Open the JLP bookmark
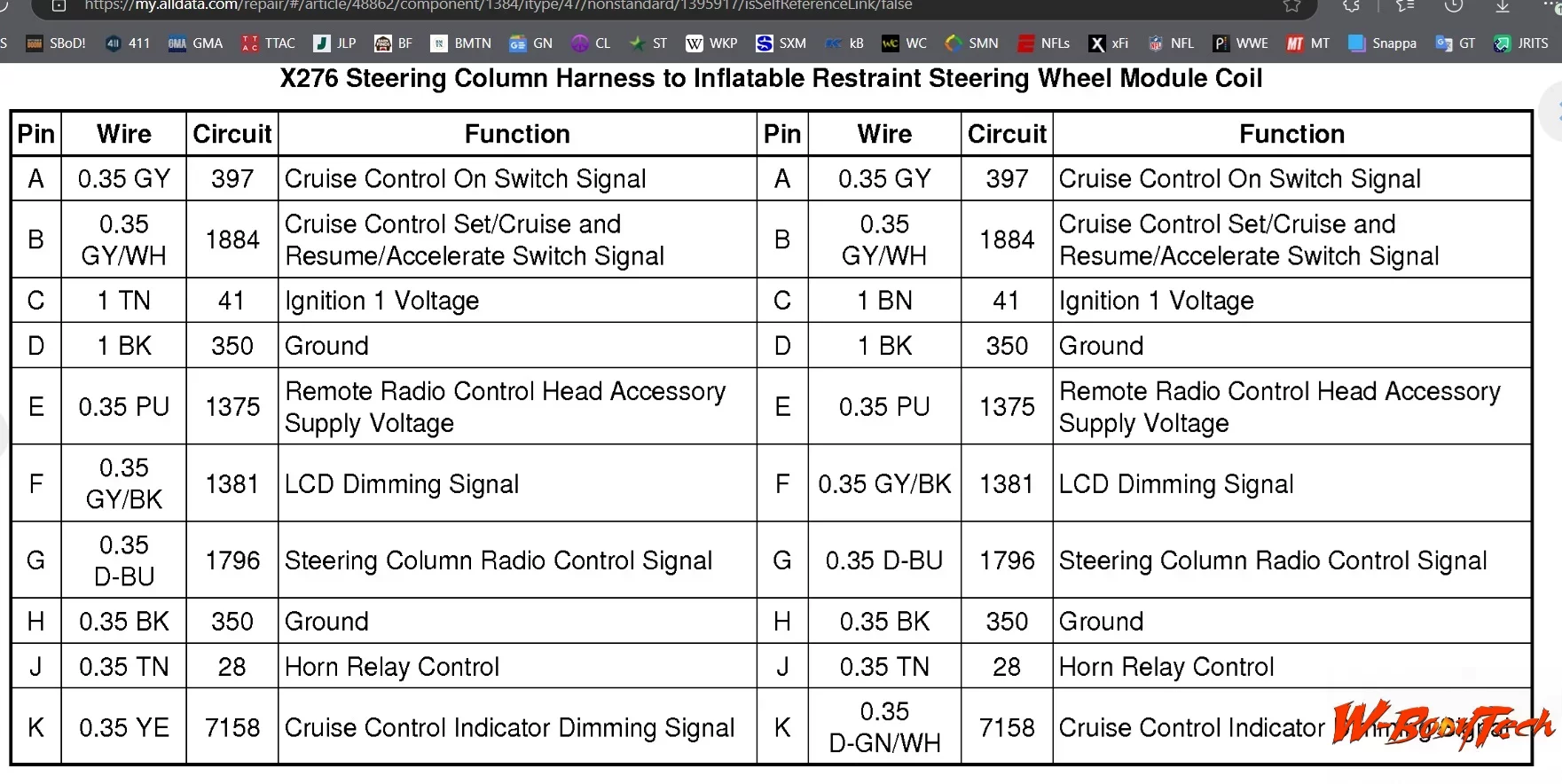 (335, 43)
